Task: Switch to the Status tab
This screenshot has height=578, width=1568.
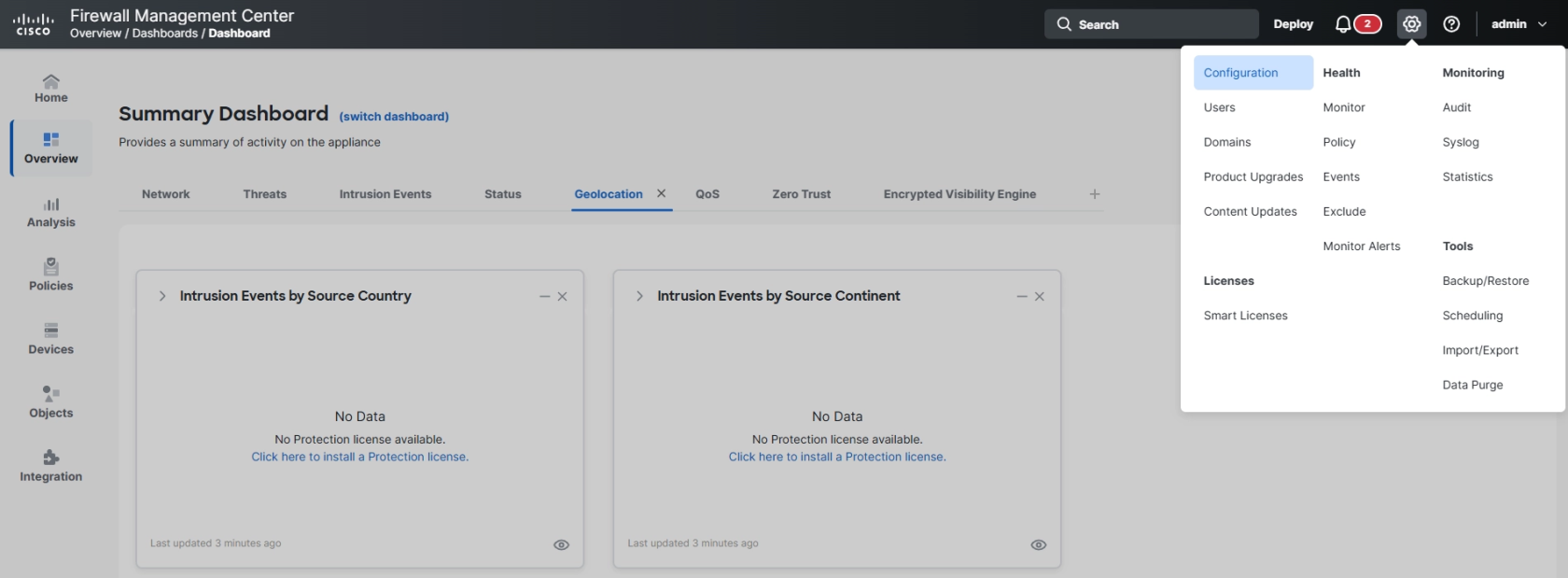Action: tap(503, 194)
